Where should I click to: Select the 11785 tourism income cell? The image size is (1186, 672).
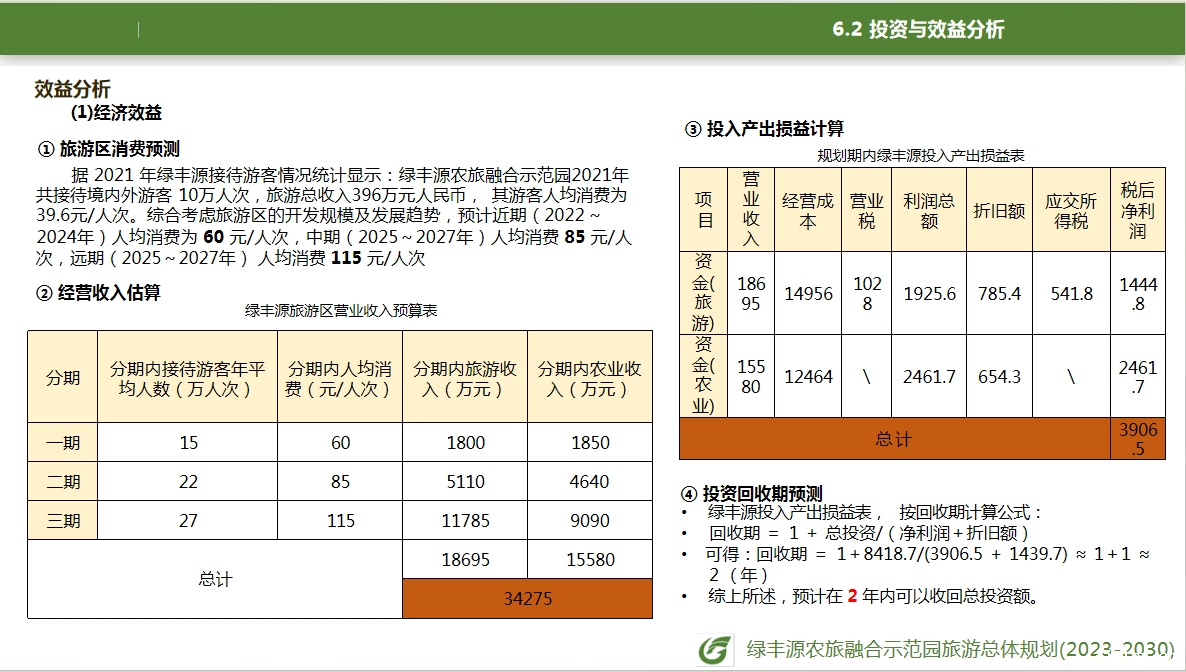465,521
